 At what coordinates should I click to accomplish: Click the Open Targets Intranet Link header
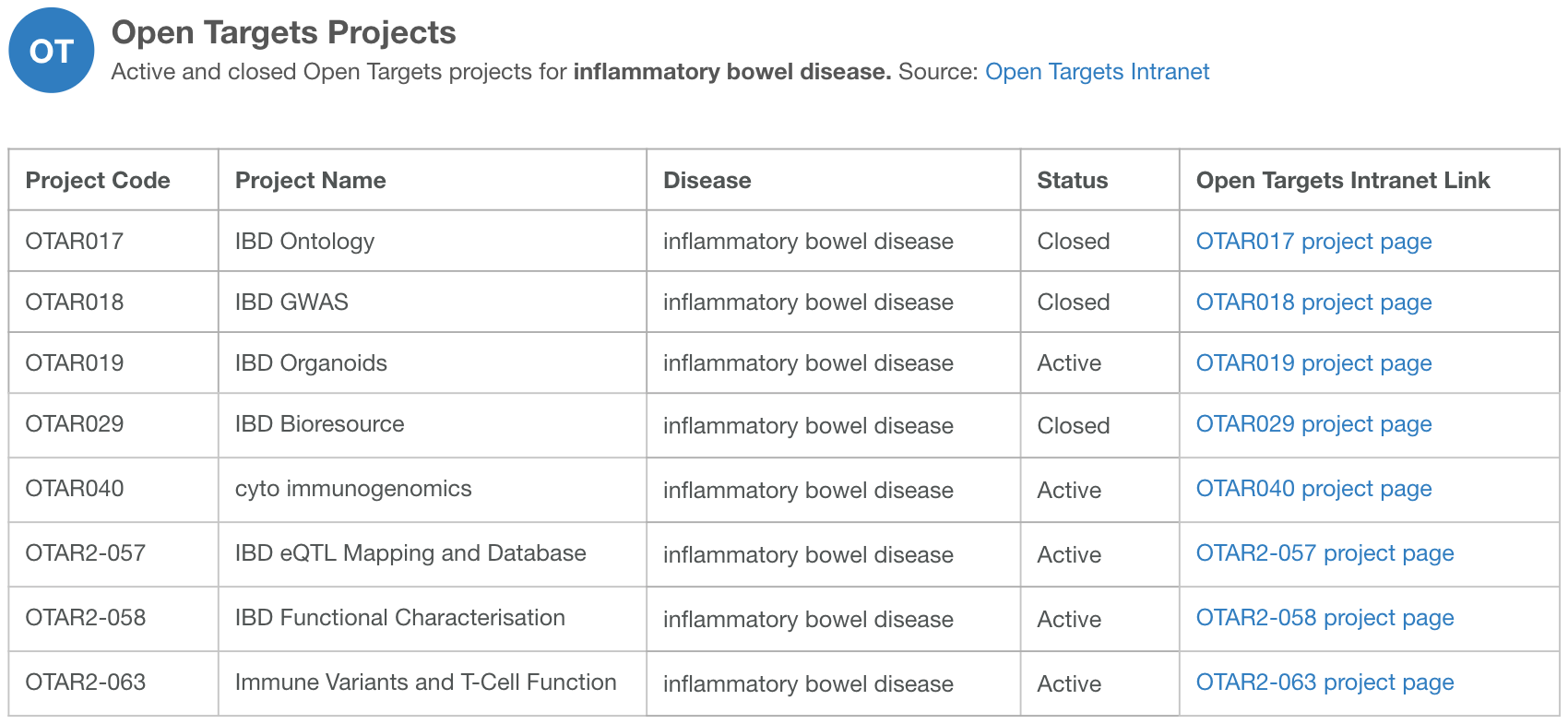(x=1342, y=180)
